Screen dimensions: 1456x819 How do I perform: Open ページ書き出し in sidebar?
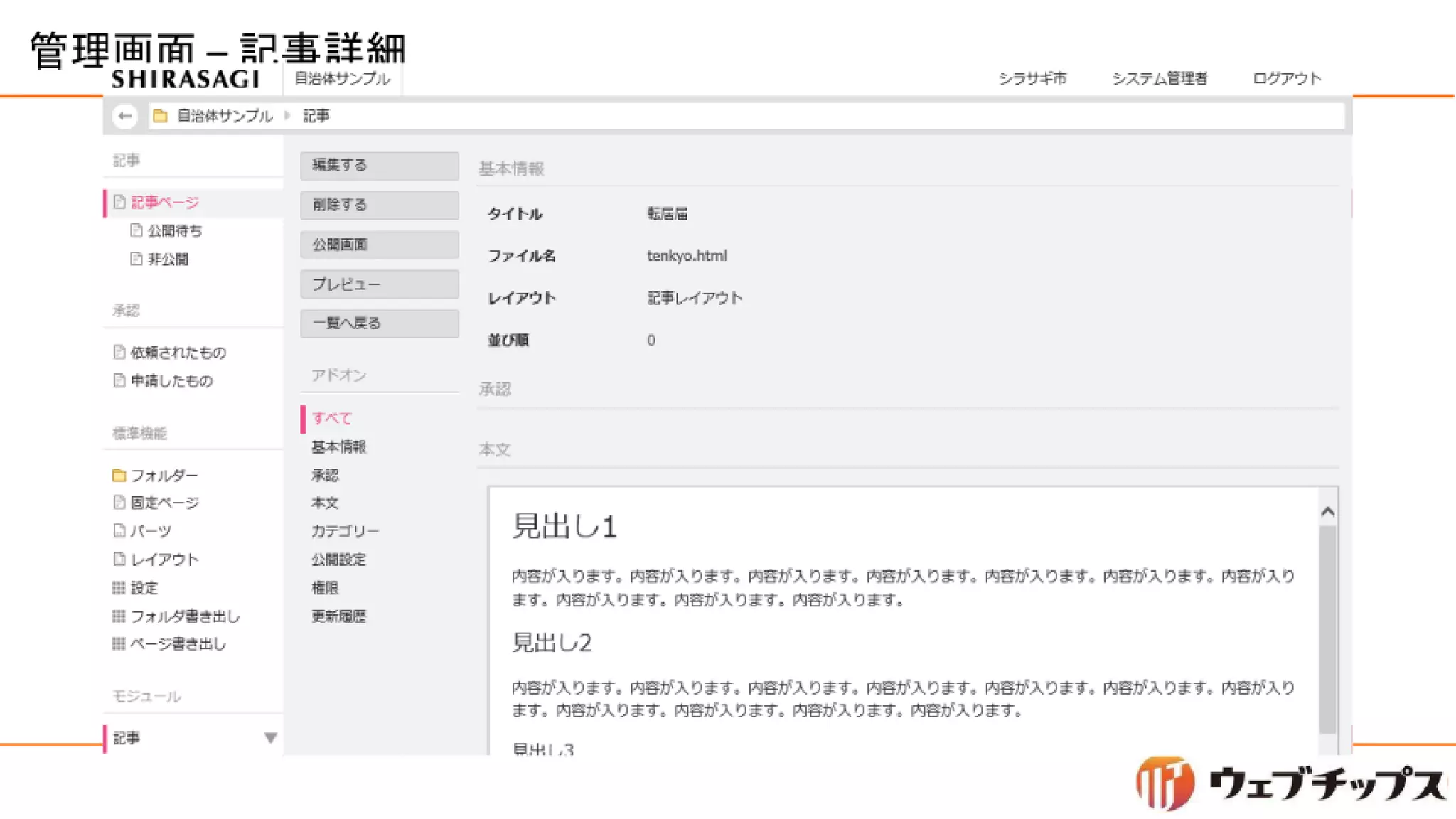coord(177,644)
